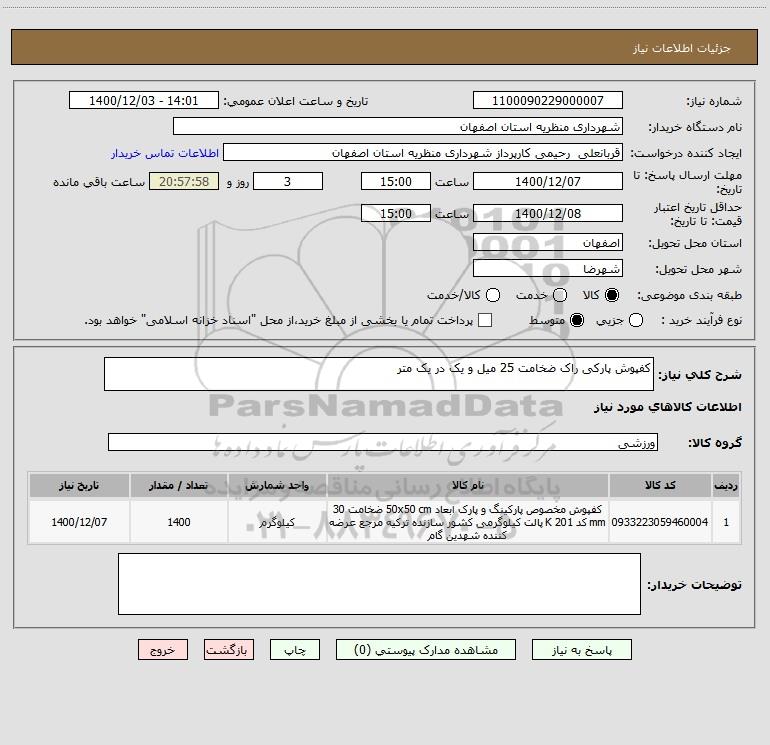Screen dimensions: 770x745
Task: Click product code 0933223059460004 cell
Action: [660, 522]
